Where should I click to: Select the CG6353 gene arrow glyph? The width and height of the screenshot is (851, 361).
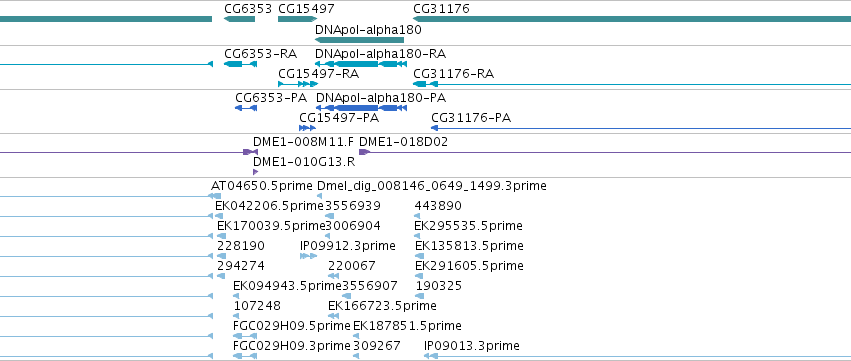click(239, 19)
